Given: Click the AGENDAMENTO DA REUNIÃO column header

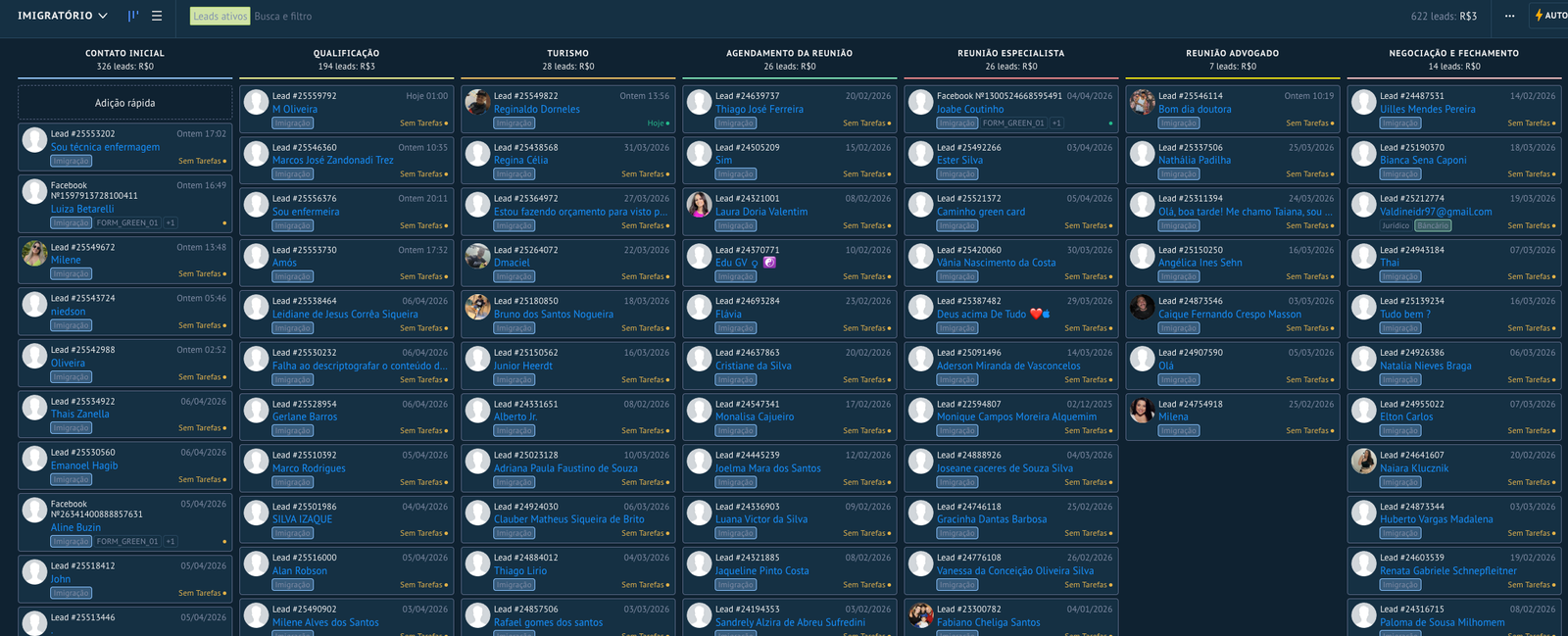Looking at the screenshot, I should tap(789, 53).
